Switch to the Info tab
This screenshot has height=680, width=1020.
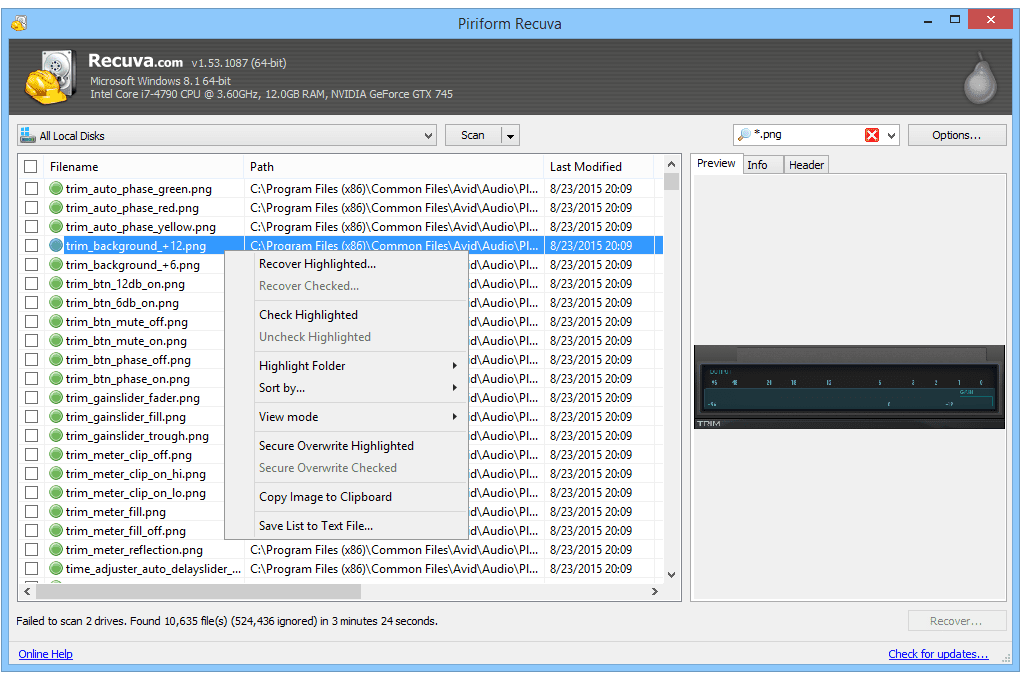761,164
